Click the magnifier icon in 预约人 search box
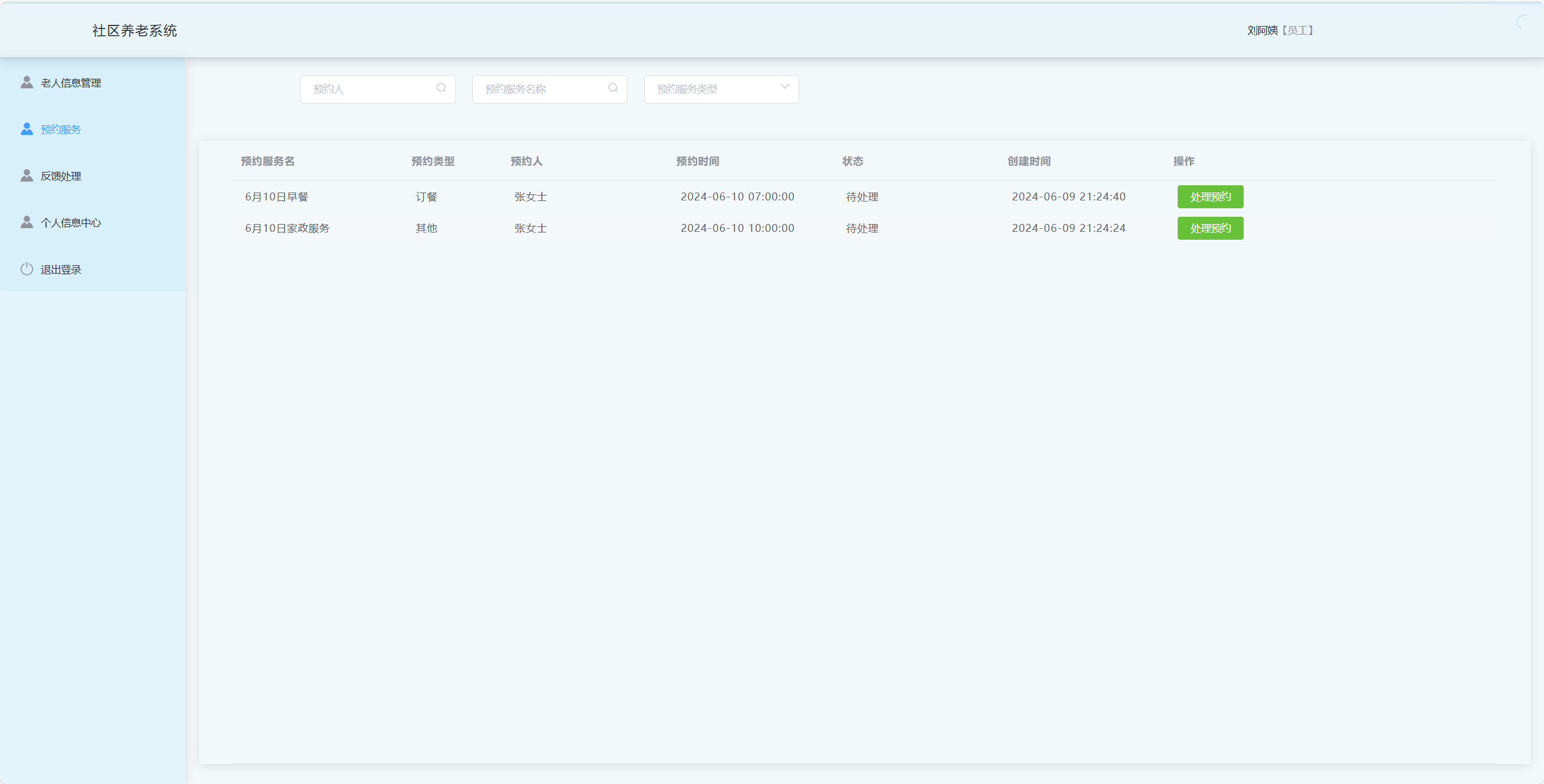This screenshot has width=1544, height=784. (441, 88)
